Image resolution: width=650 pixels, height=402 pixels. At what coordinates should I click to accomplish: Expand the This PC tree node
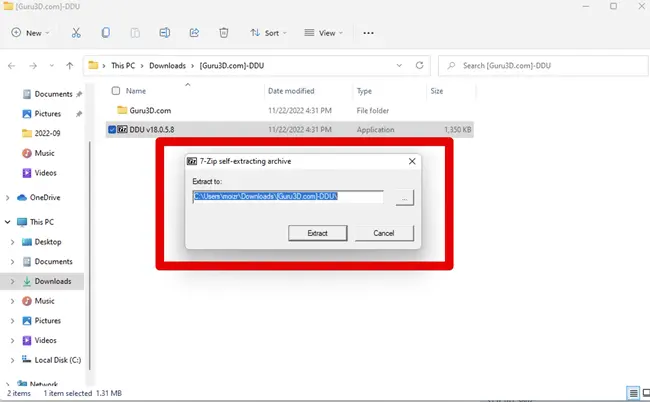pyautogui.click(x=9, y=222)
